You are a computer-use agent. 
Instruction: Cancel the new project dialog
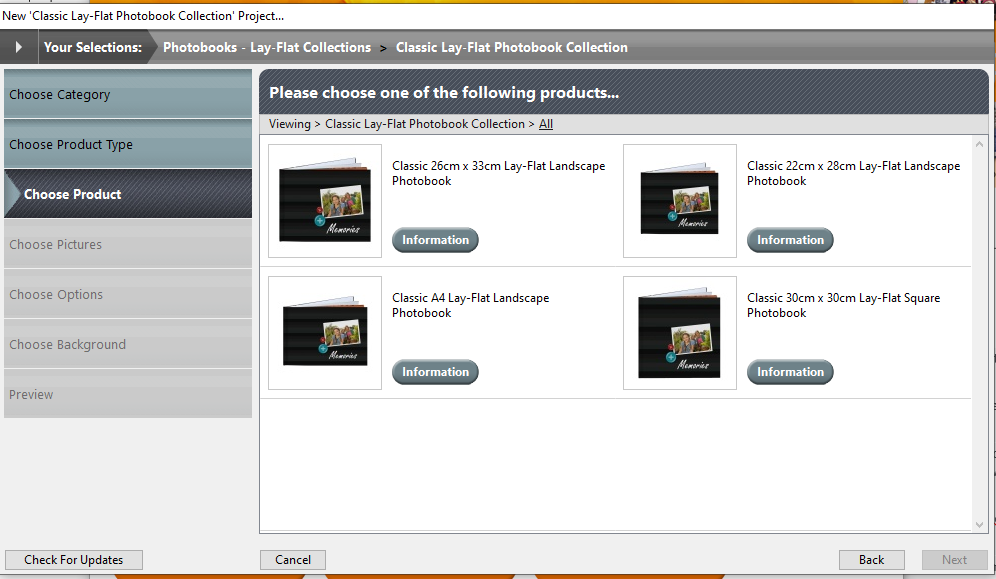coord(293,560)
